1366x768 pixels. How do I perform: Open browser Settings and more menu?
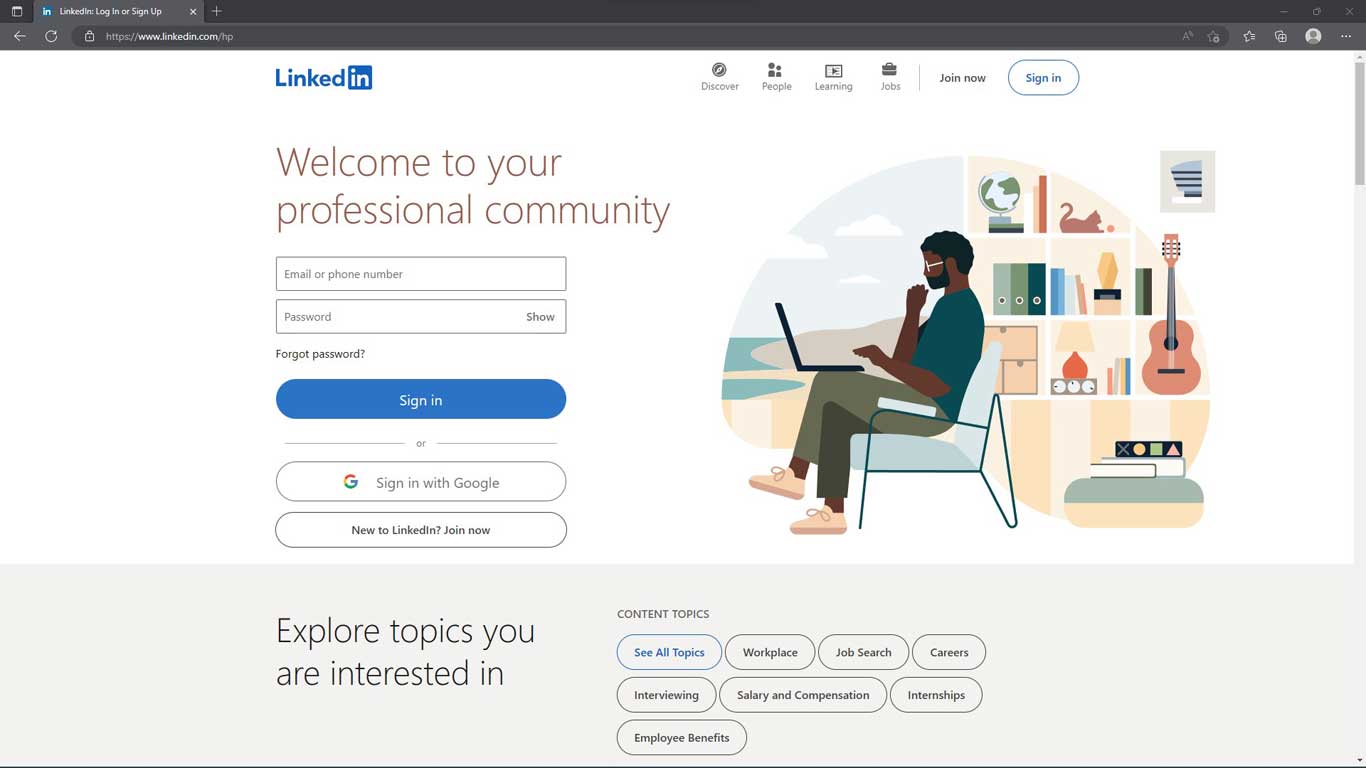pos(1346,36)
